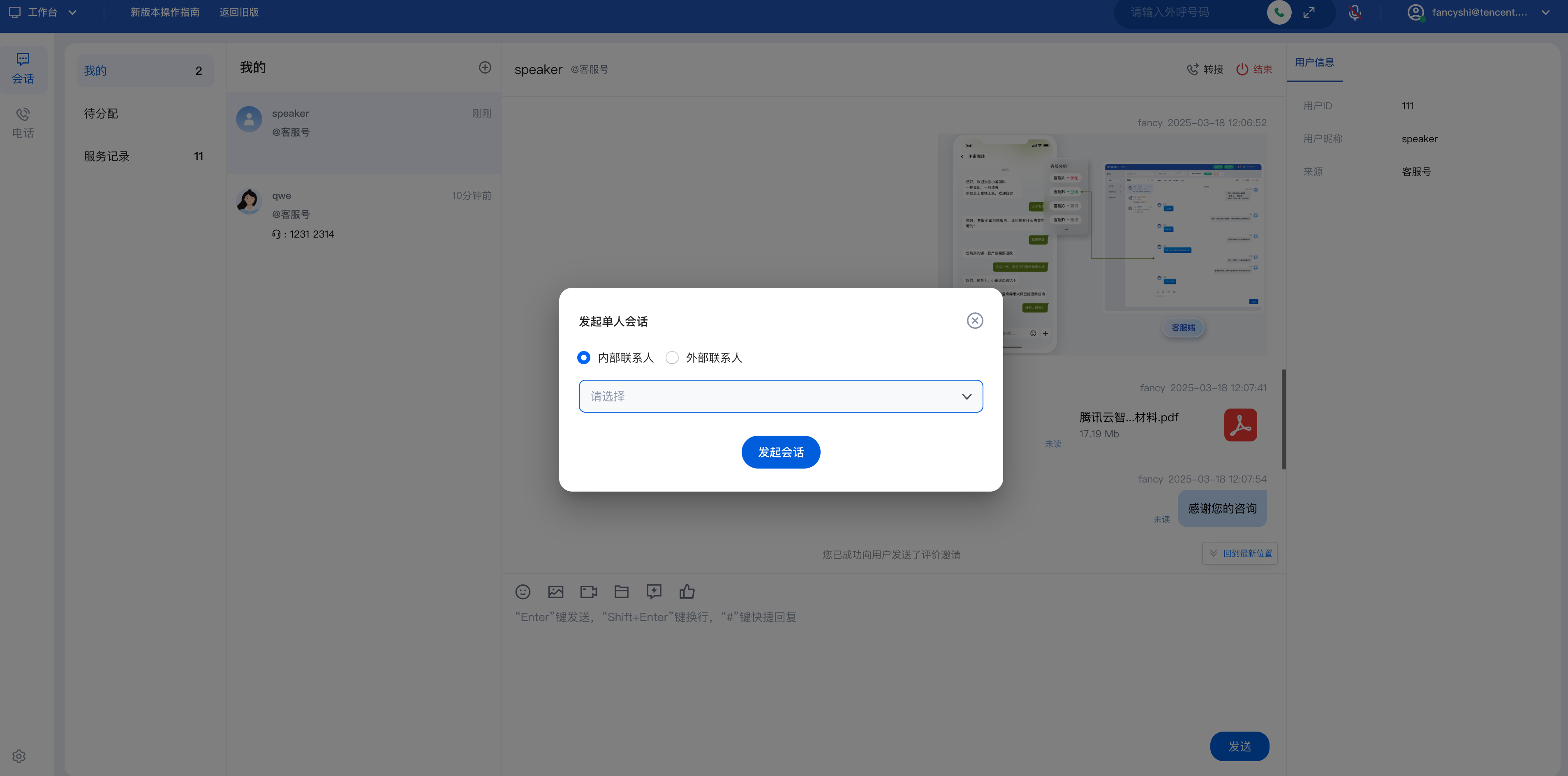Close the 发起单人会话 dialog

pyautogui.click(x=974, y=321)
